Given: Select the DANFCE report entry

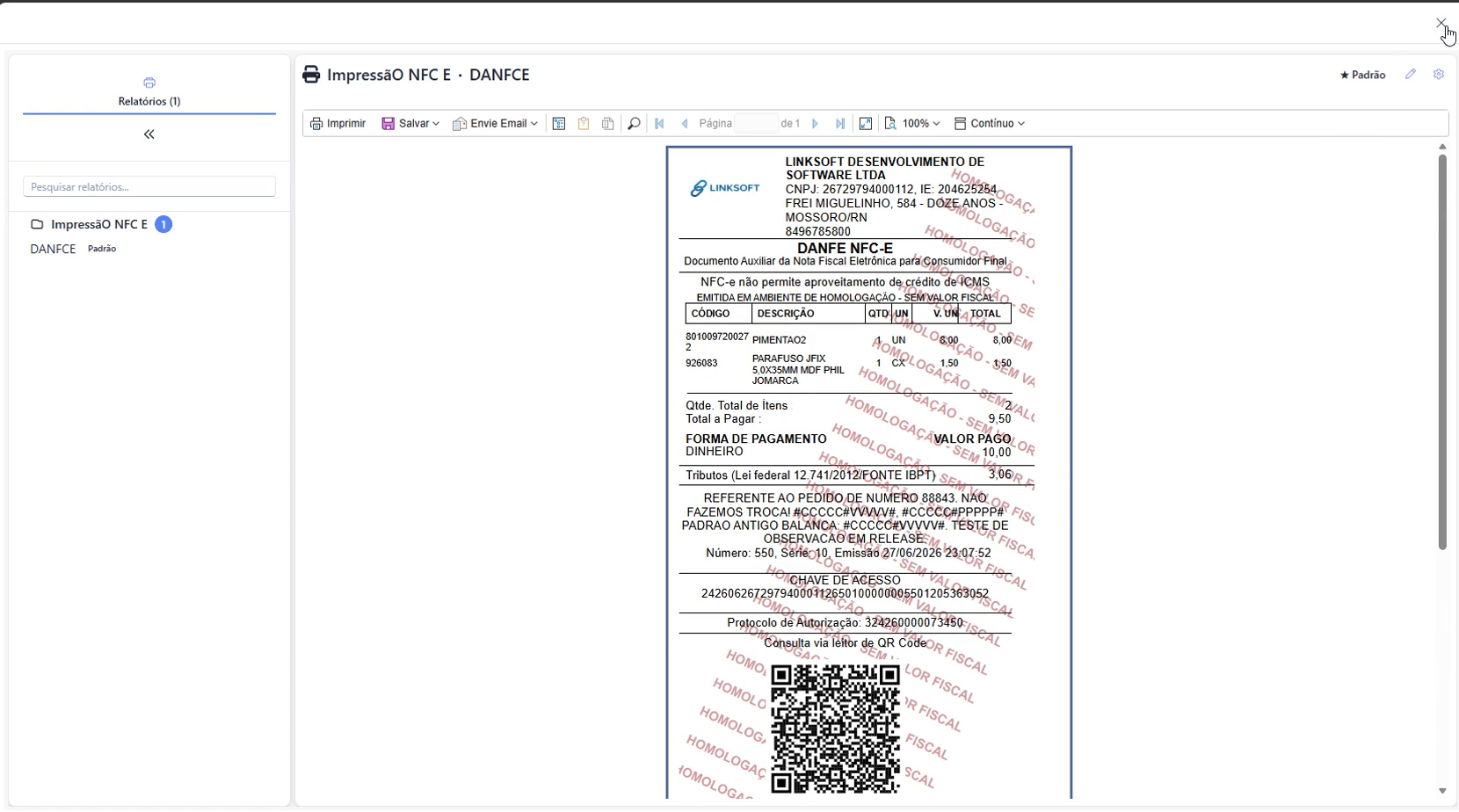Looking at the screenshot, I should tap(53, 249).
